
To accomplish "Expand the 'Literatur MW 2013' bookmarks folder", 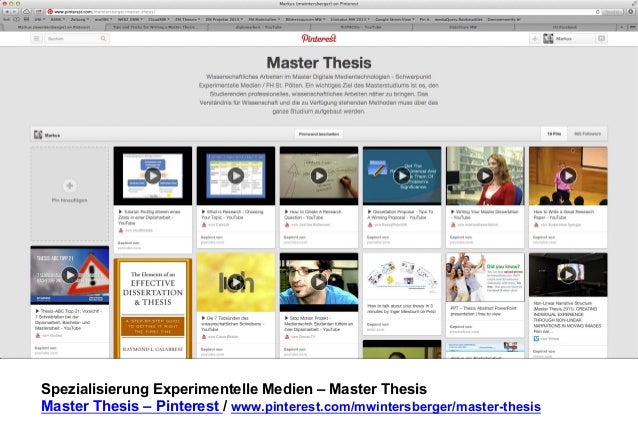I will [x=350, y=20].
